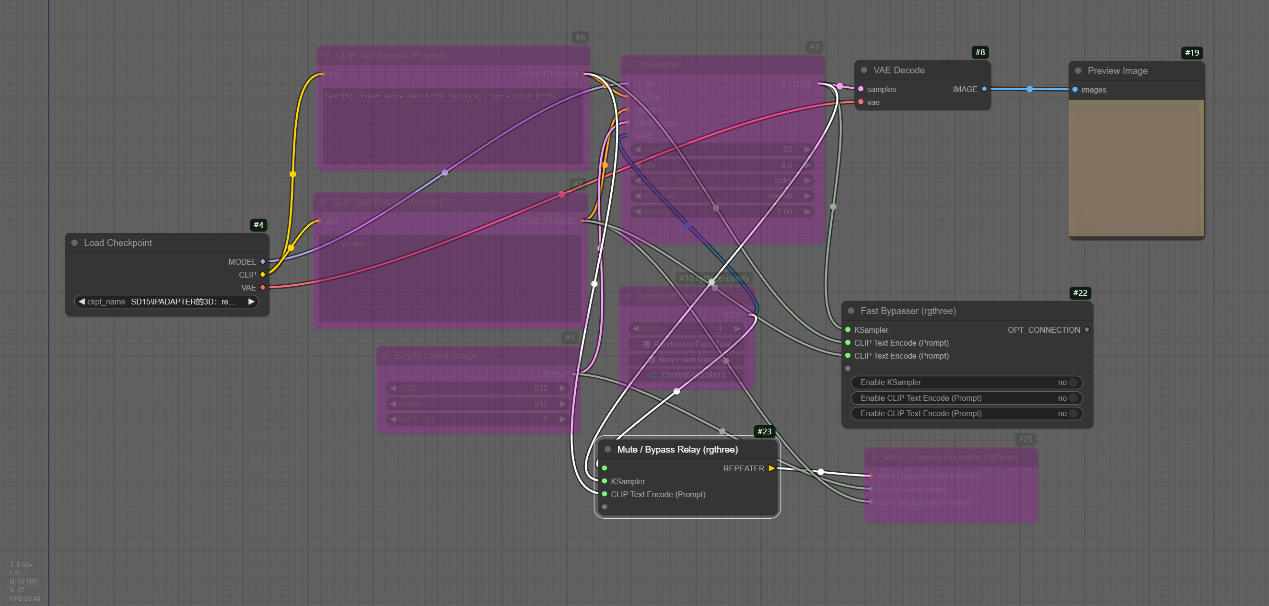Image resolution: width=1269 pixels, height=606 pixels.
Task: Click the yellow REPEATER output arrow
Action: [x=771, y=468]
